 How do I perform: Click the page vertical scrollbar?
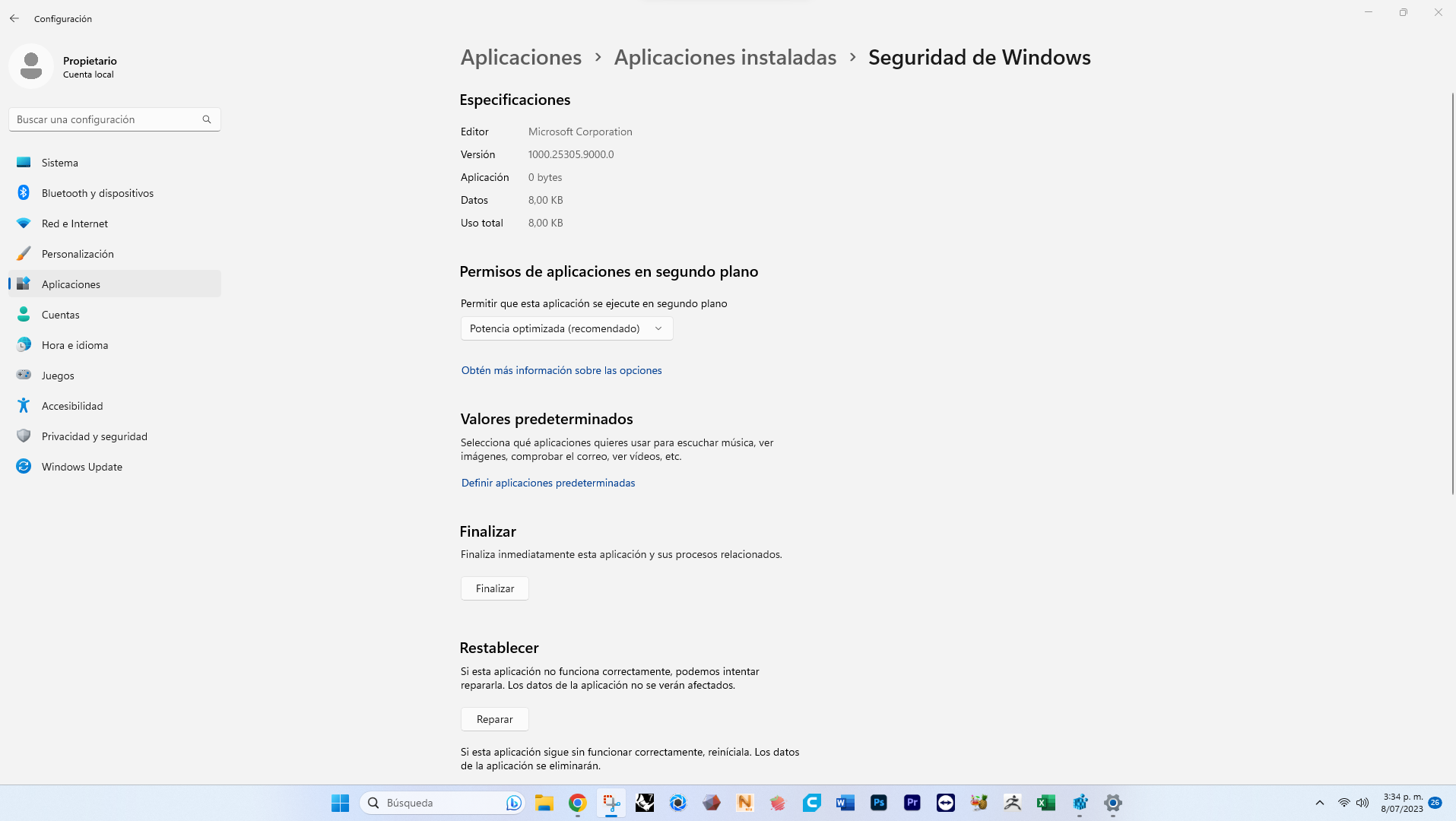(x=1452, y=293)
